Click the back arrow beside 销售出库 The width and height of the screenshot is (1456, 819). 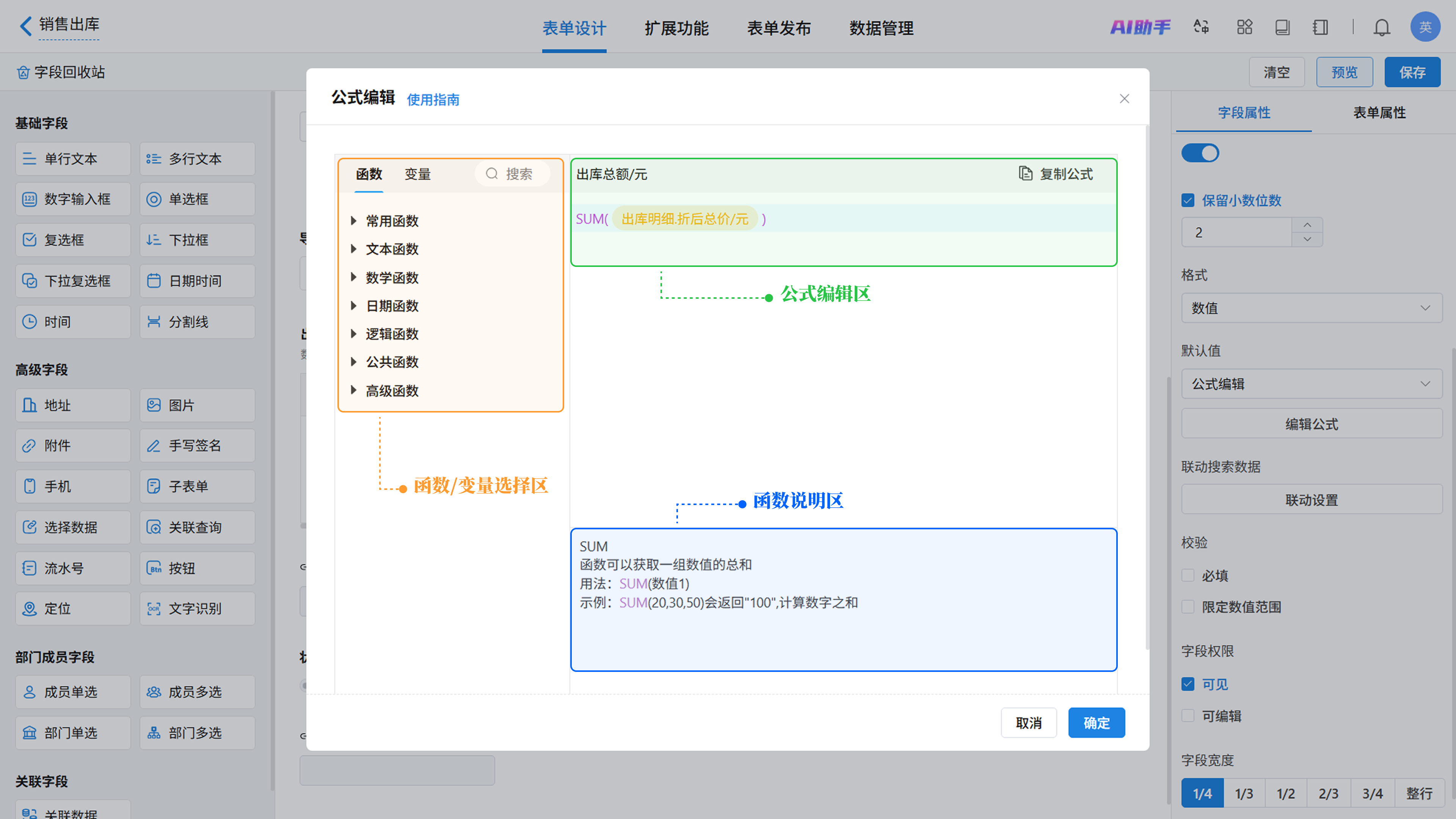(x=25, y=25)
